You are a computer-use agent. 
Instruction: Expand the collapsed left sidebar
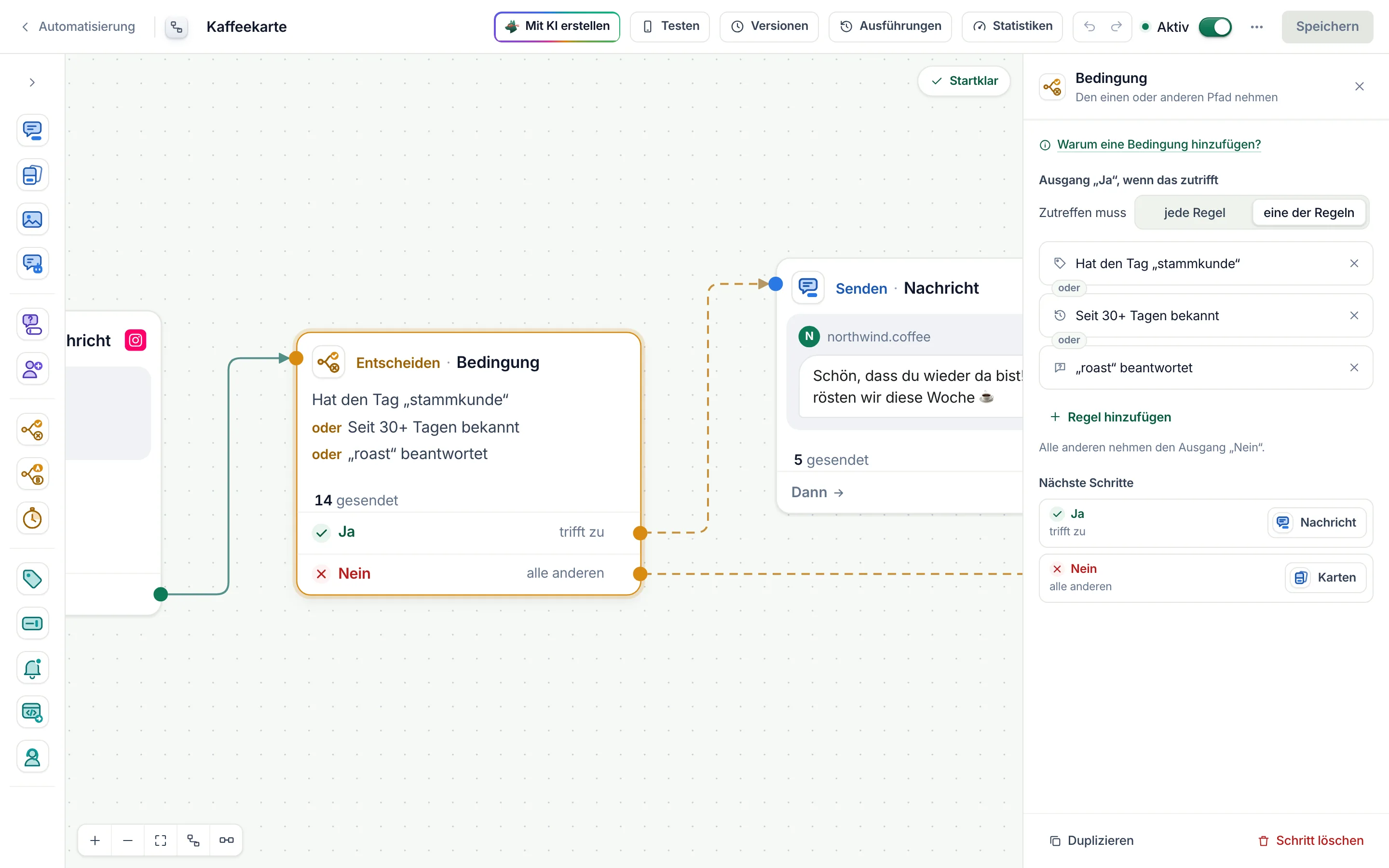[x=32, y=82]
